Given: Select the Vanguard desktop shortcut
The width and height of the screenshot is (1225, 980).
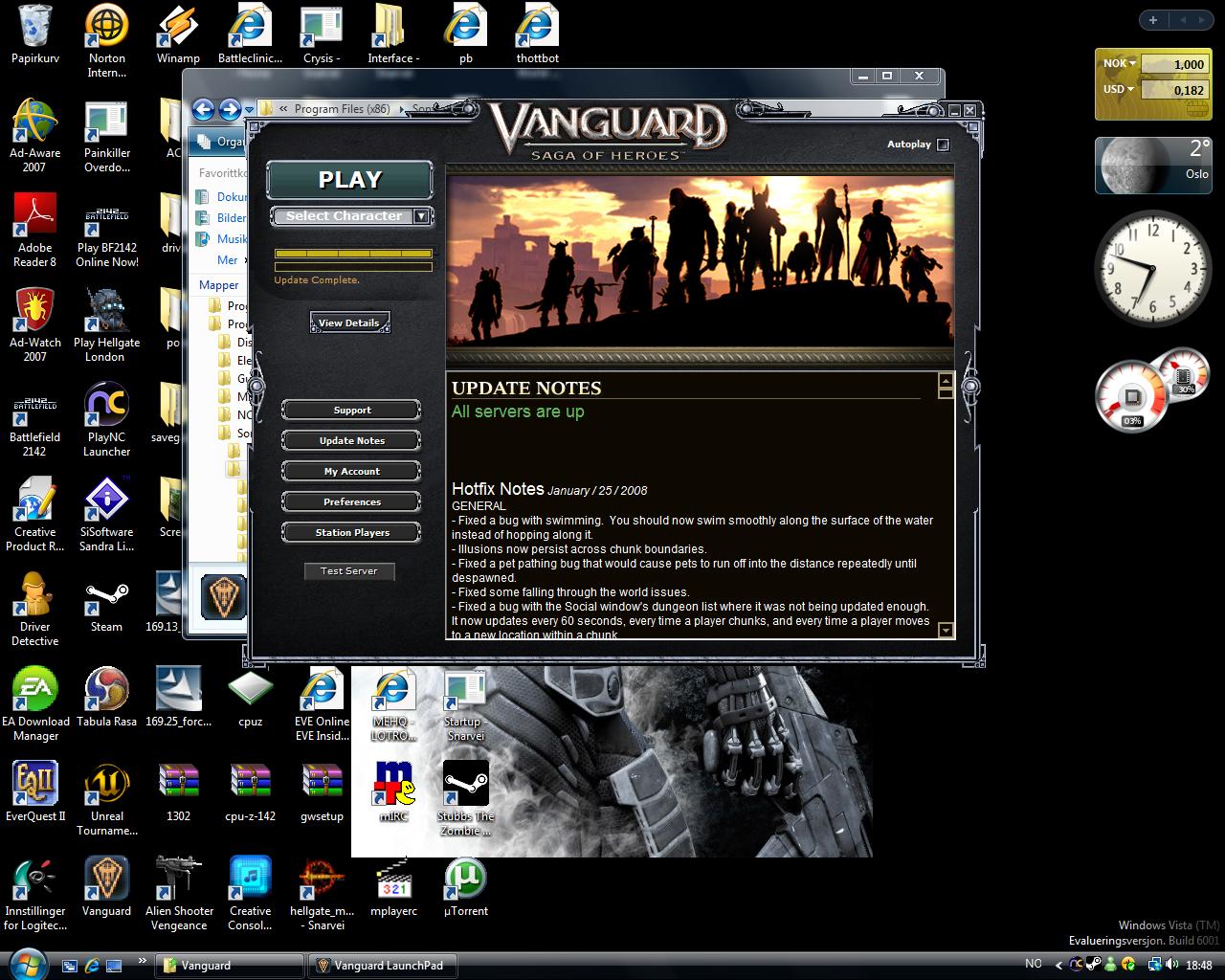Looking at the screenshot, I should coord(106,888).
